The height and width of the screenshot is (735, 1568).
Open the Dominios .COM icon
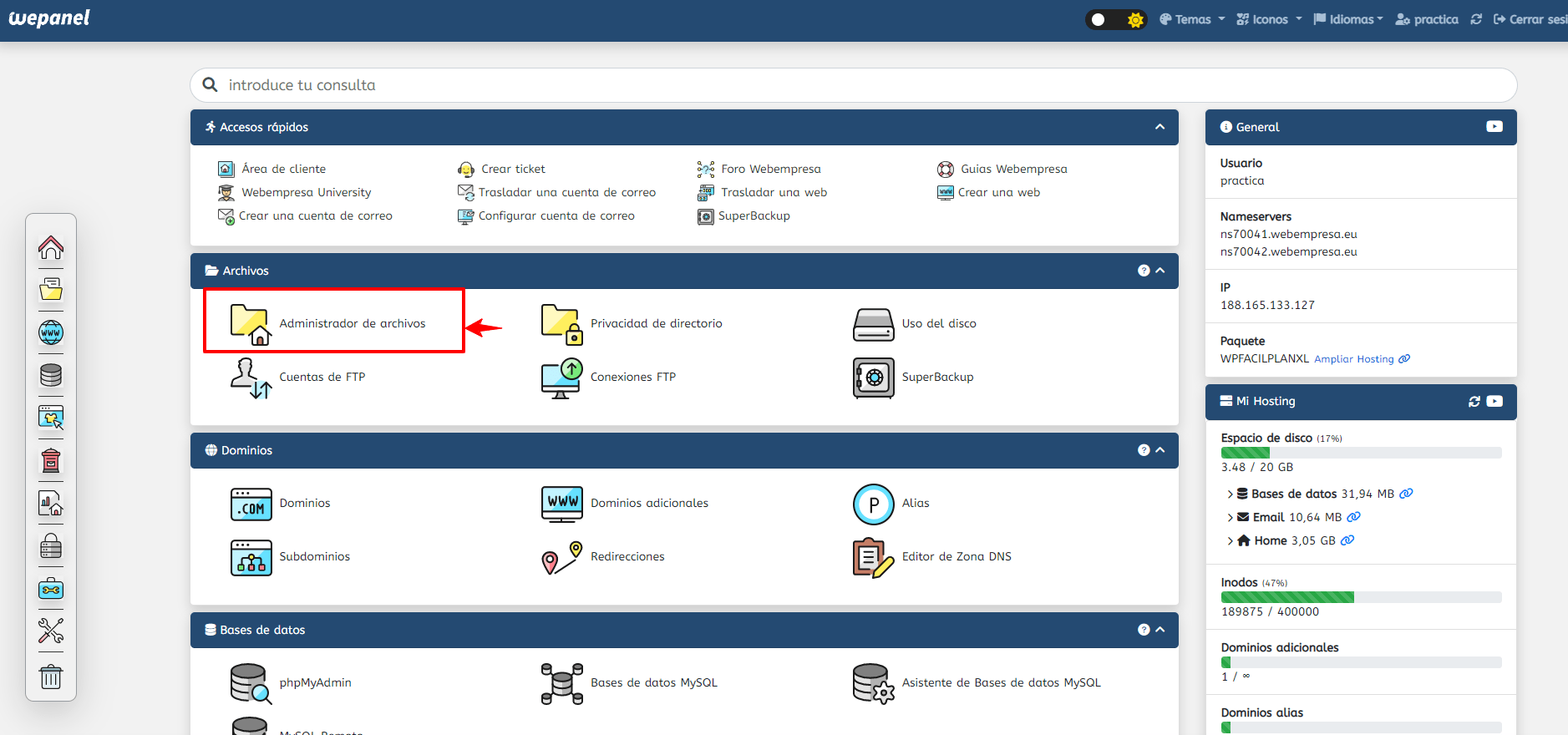tap(251, 504)
